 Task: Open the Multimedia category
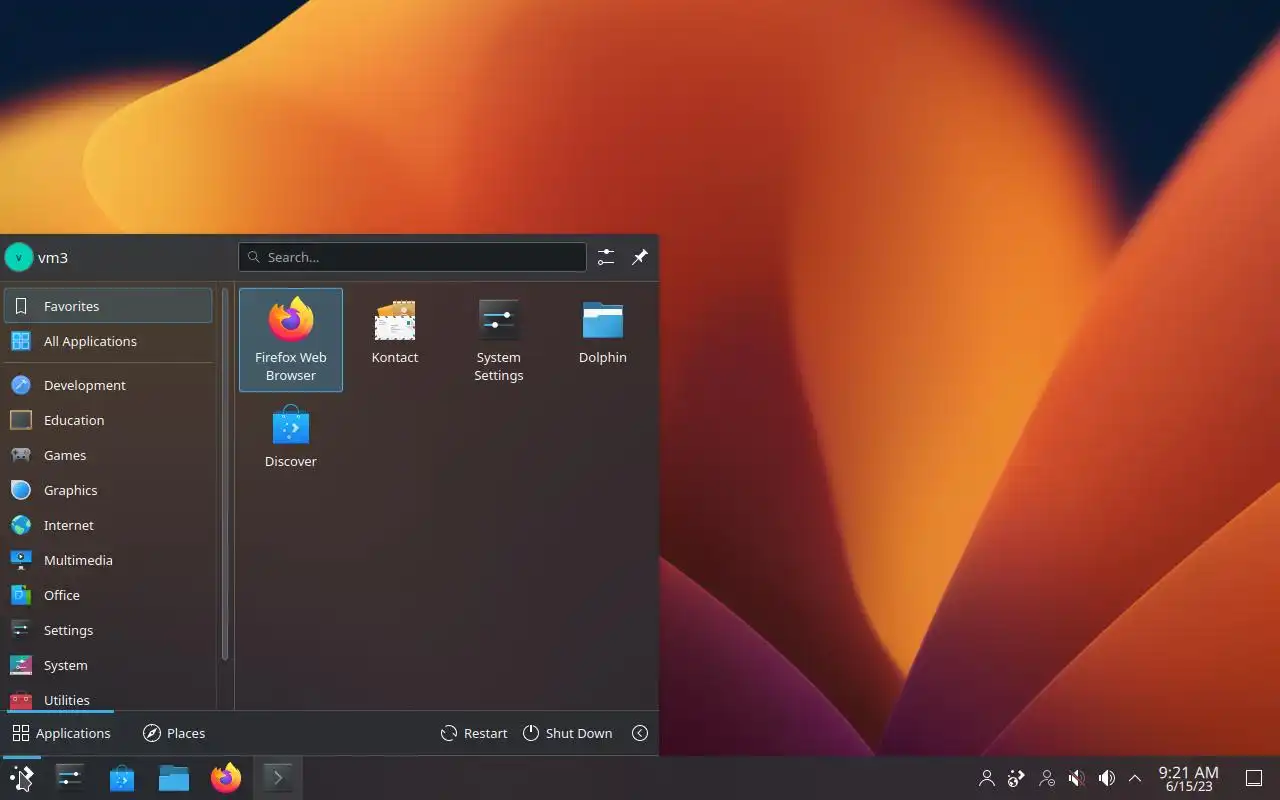[108, 560]
